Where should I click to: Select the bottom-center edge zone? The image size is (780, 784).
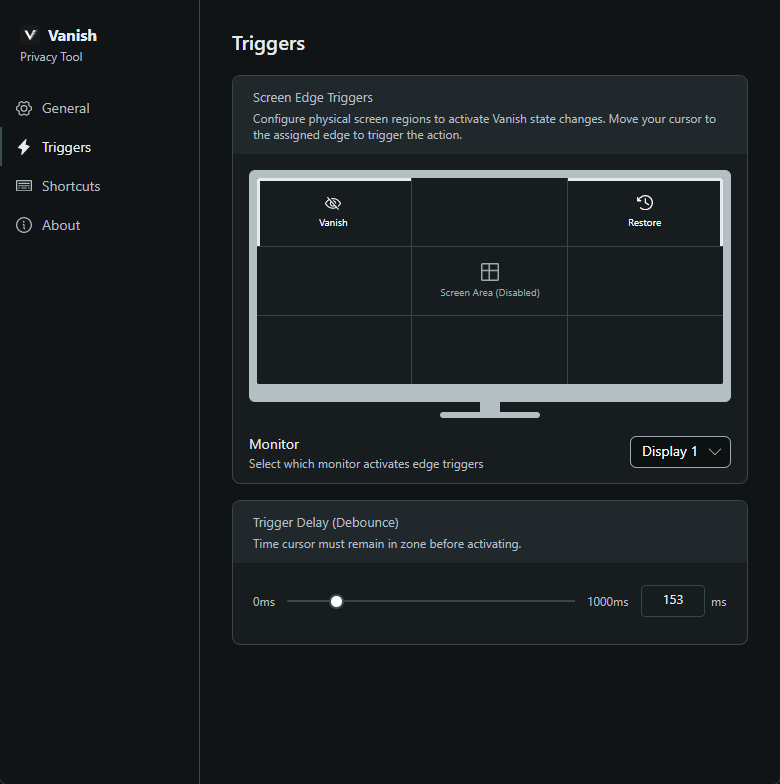coord(490,350)
